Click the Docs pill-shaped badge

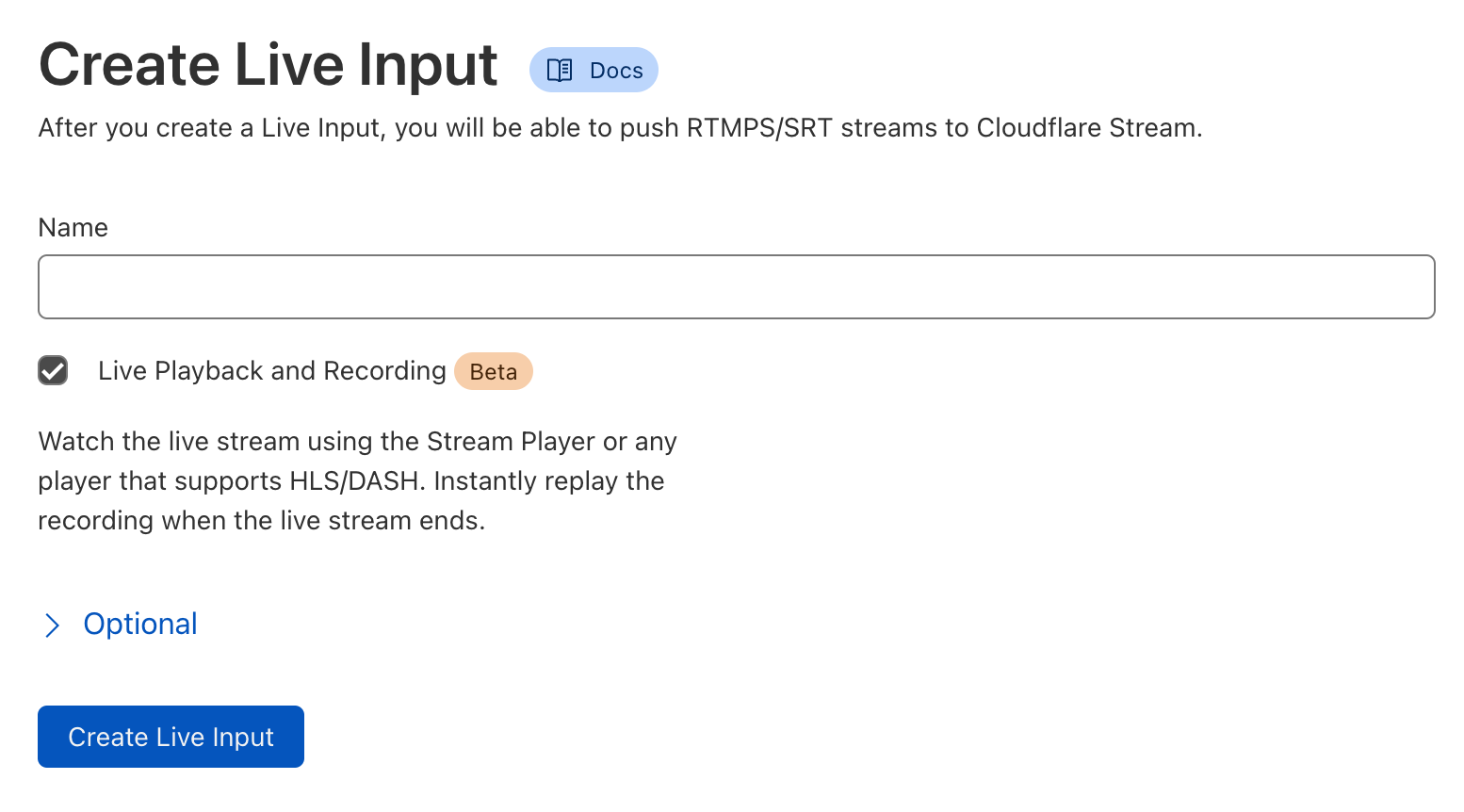(594, 69)
